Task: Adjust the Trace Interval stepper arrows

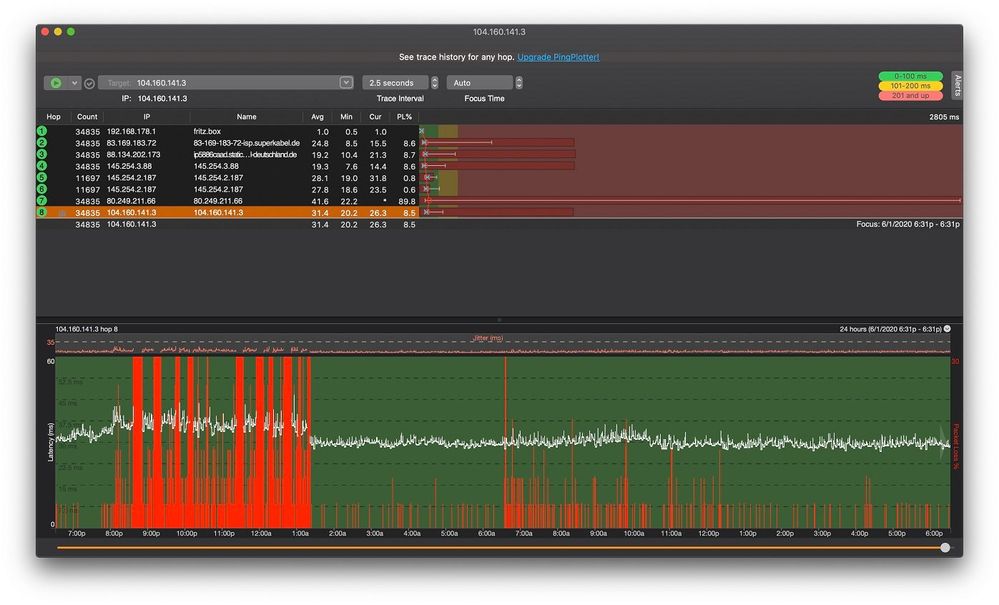Action: 435,83
